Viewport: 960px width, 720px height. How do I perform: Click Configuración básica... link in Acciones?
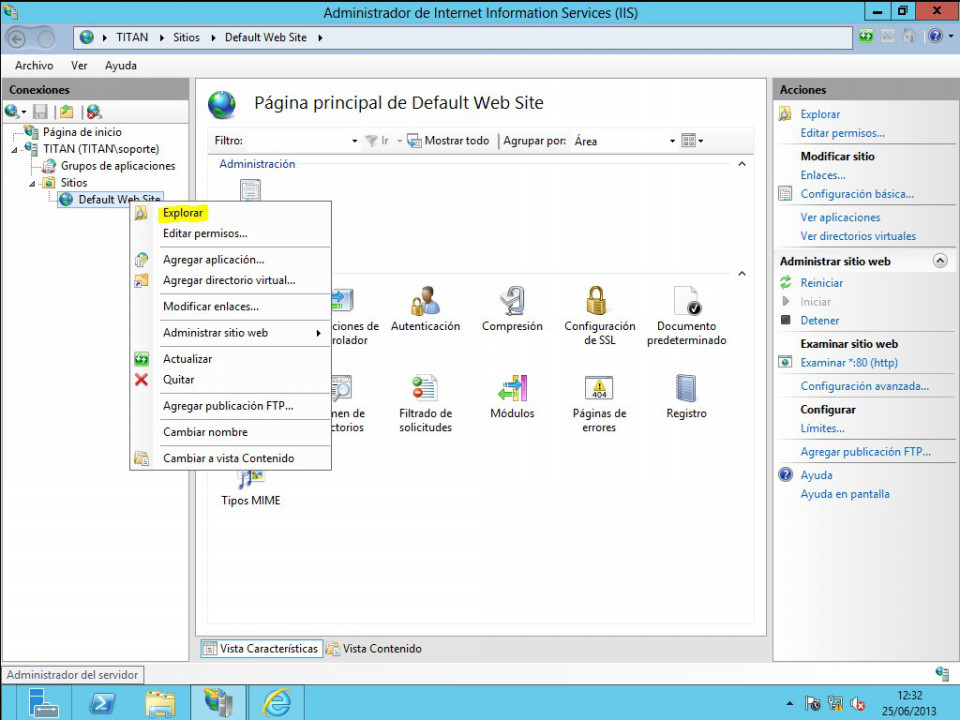[x=857, y=194]
